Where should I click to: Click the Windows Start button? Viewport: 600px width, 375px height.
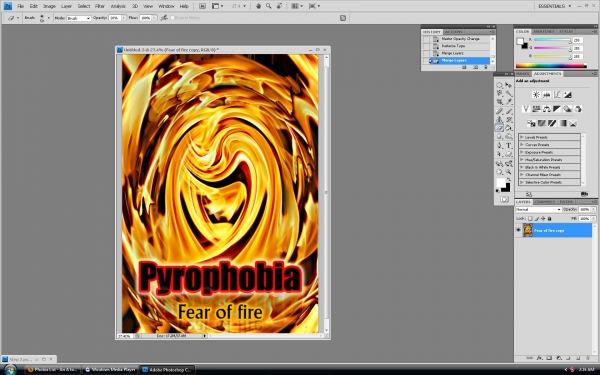click(10, 370)
